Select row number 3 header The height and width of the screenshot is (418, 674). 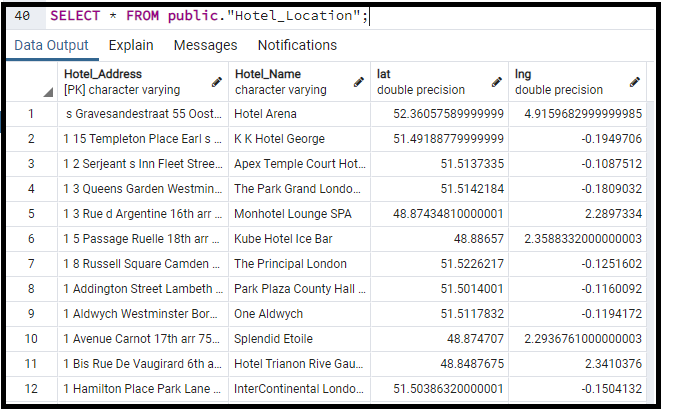pos(31,164)
